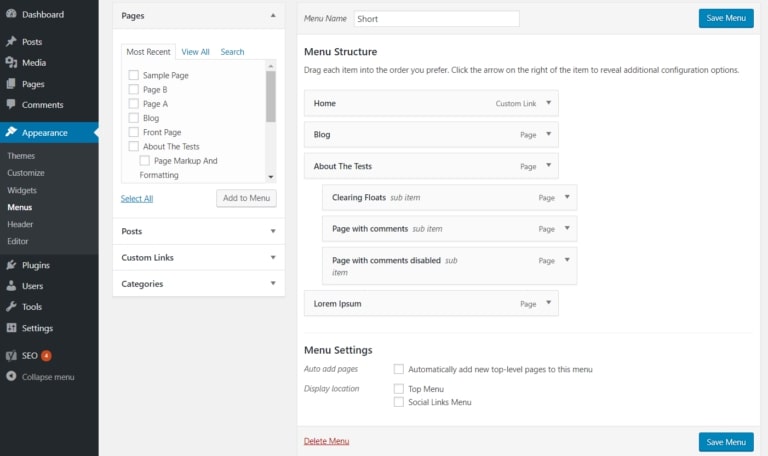Click the Users person icon
768x456 pixels.
11,286
